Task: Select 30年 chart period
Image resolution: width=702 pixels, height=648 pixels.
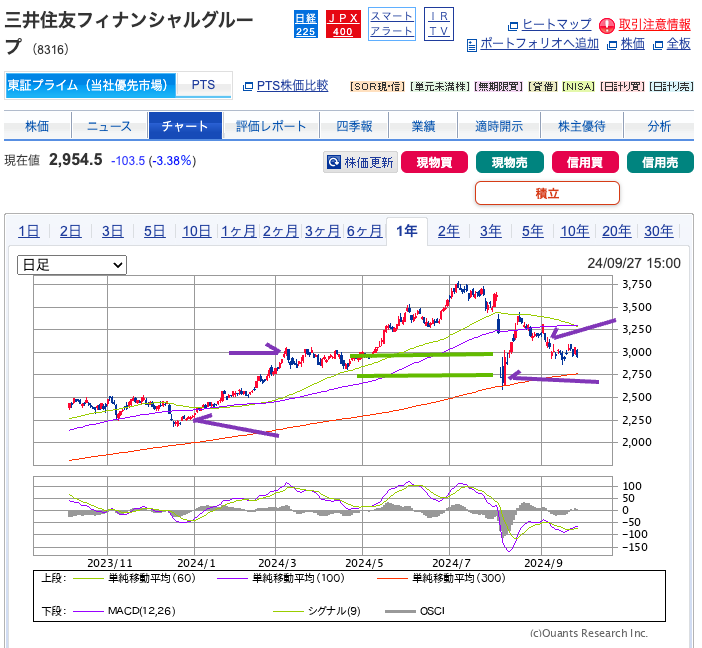Action: point(659,231)
